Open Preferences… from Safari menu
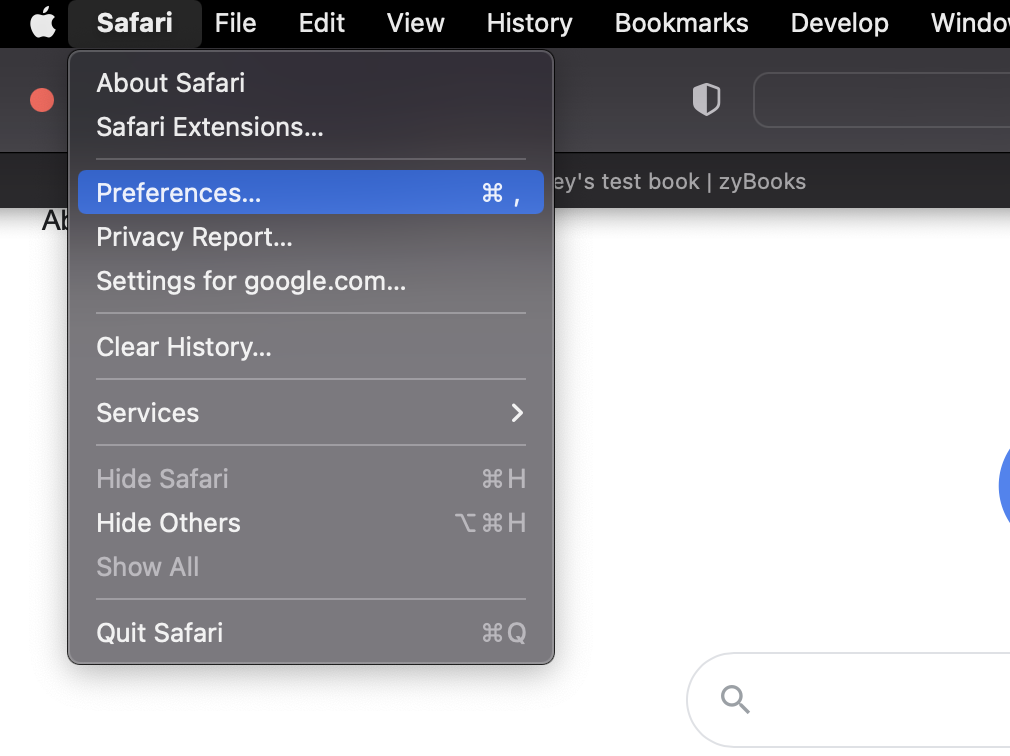The height and width of the screenshot is (756, 1010). tap(310, 193)
